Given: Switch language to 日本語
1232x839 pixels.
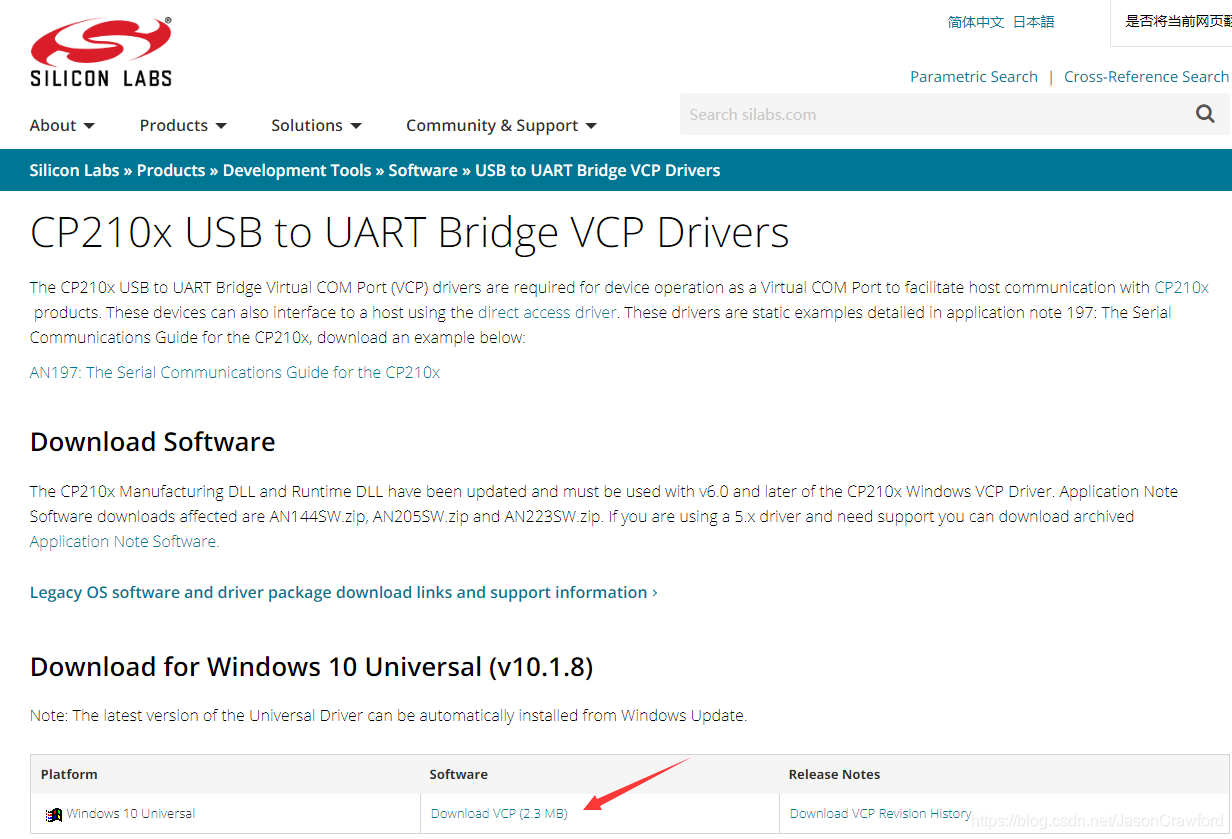Looking at the screenshot, I should 1033,22.
